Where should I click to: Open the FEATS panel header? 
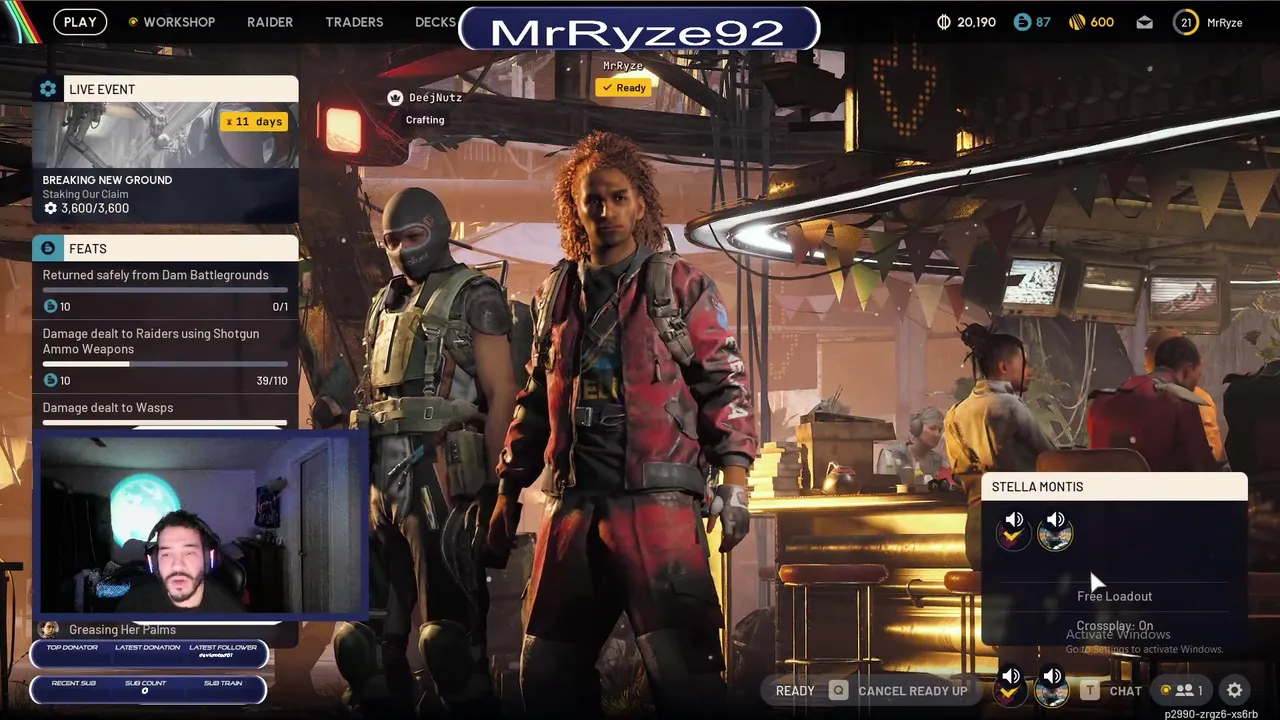(165, 248)
